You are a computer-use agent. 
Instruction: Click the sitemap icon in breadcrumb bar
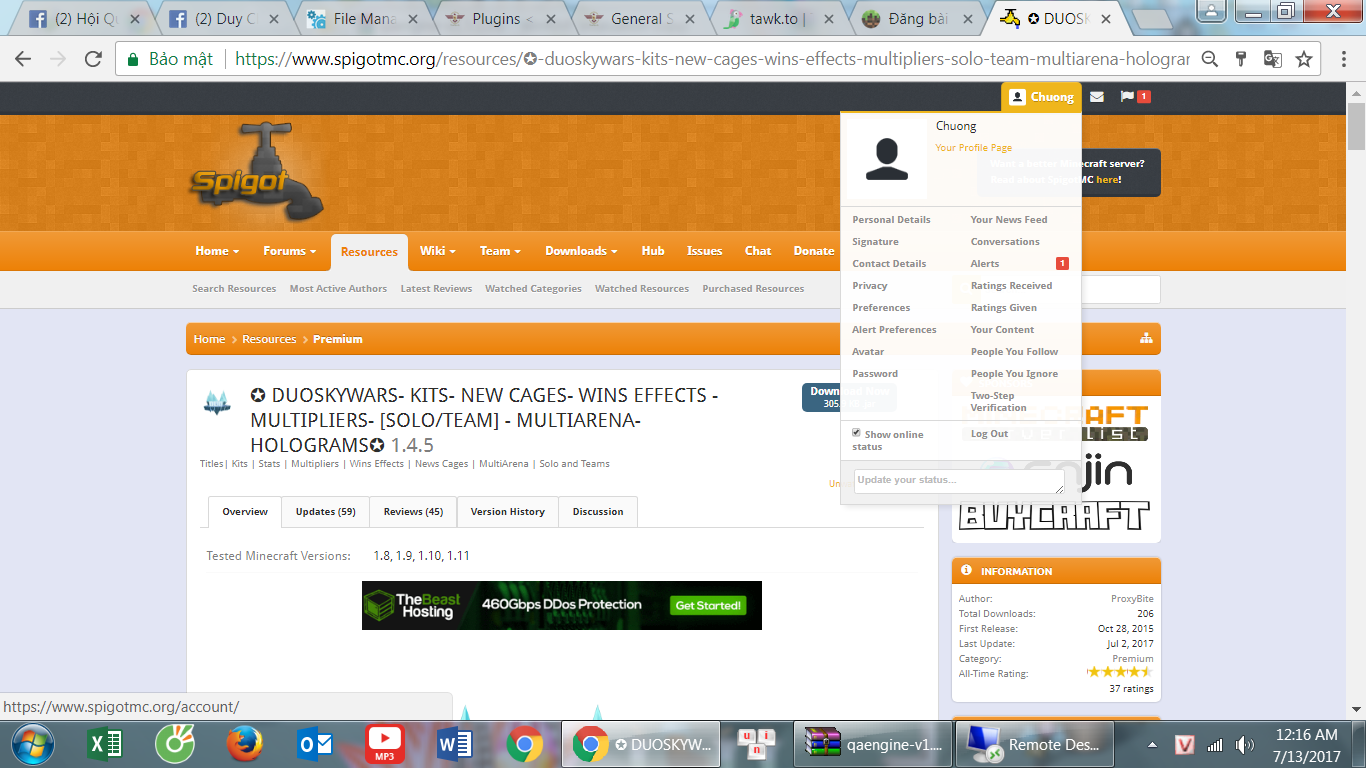pos(1146,339)
